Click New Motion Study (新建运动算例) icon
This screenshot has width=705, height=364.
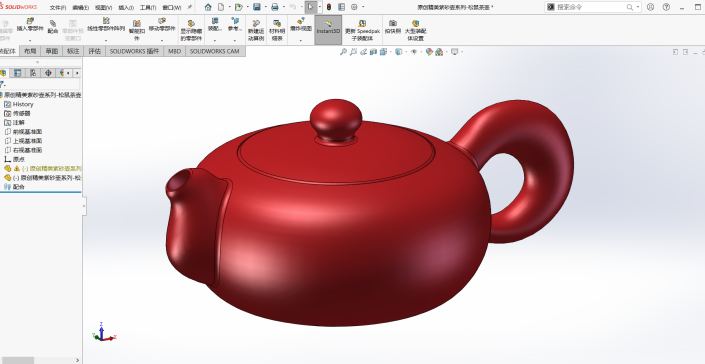(256, 23)
